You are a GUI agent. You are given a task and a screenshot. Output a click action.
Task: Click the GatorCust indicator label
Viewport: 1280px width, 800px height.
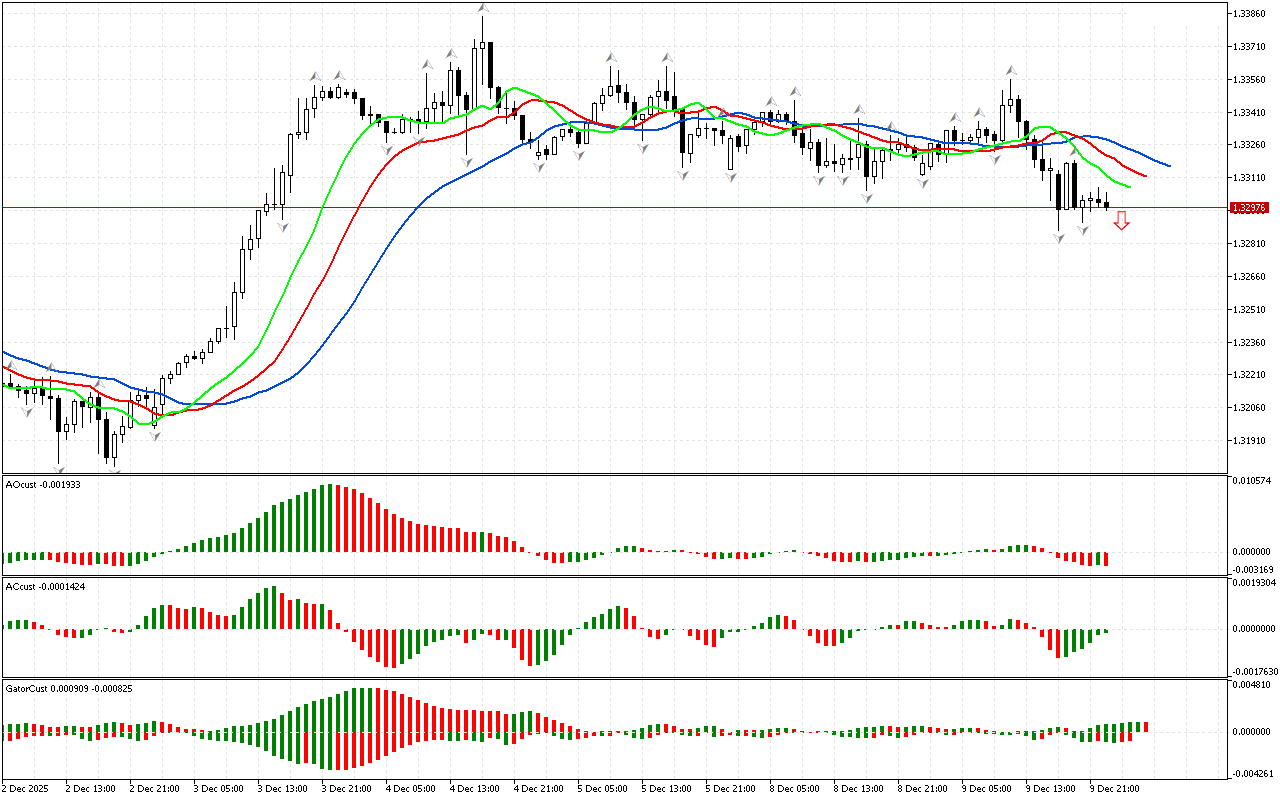[x=69, y=688]
